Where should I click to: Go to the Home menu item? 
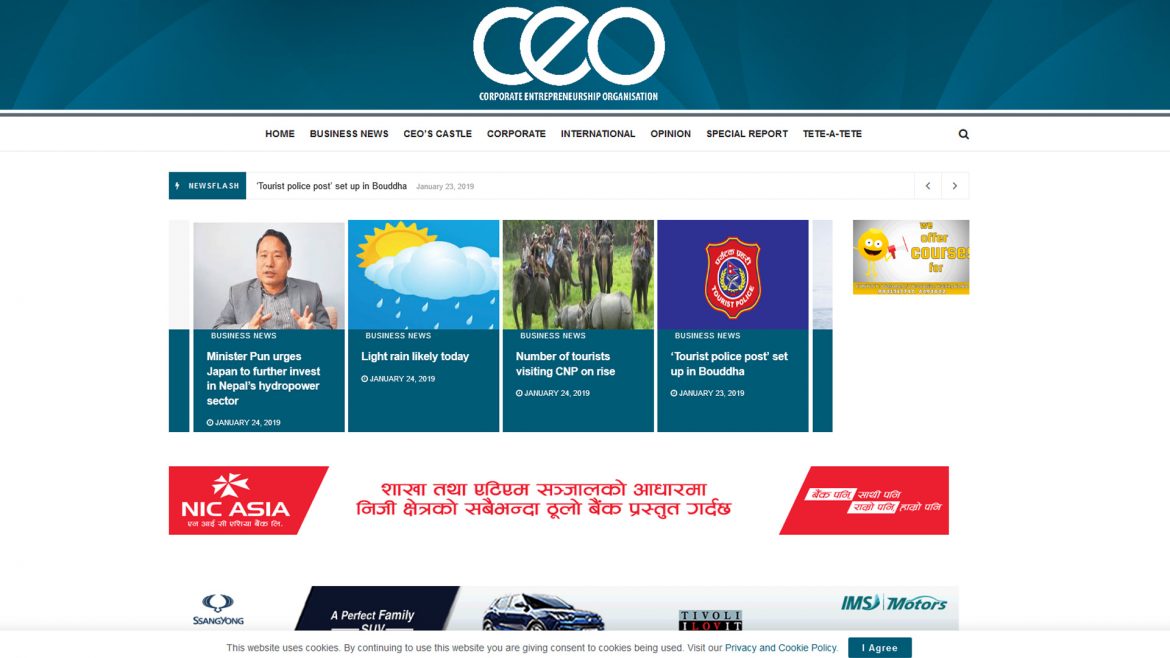click(280, 134)
